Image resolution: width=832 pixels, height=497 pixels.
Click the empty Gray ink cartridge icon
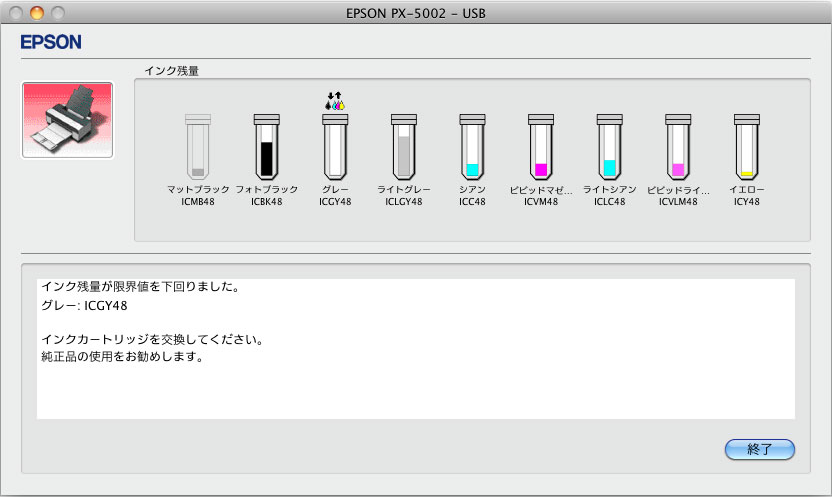(335, 147)
